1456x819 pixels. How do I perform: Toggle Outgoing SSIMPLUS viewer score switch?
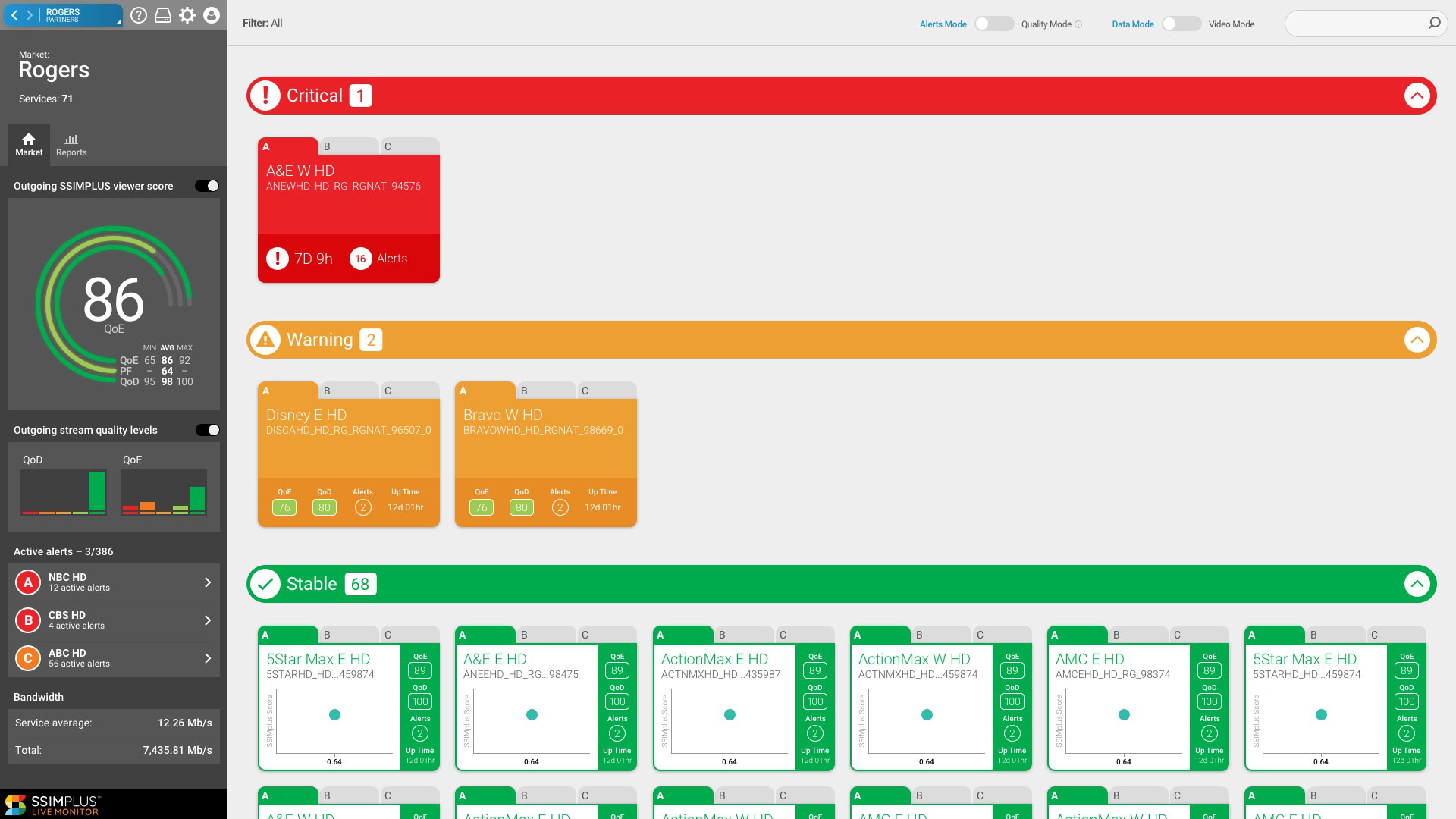pos(207,186)
